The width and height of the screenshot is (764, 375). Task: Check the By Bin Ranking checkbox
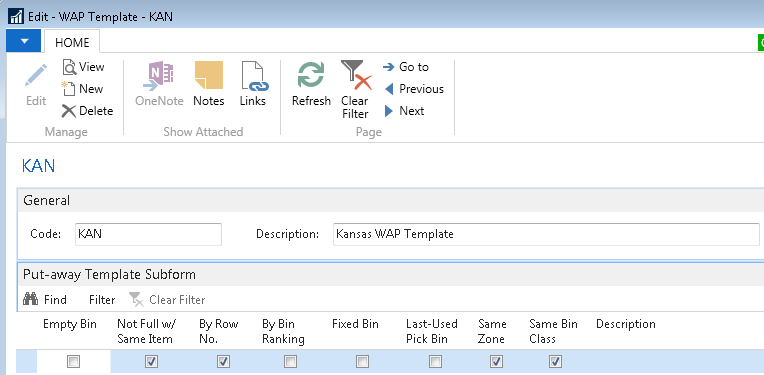290,362
